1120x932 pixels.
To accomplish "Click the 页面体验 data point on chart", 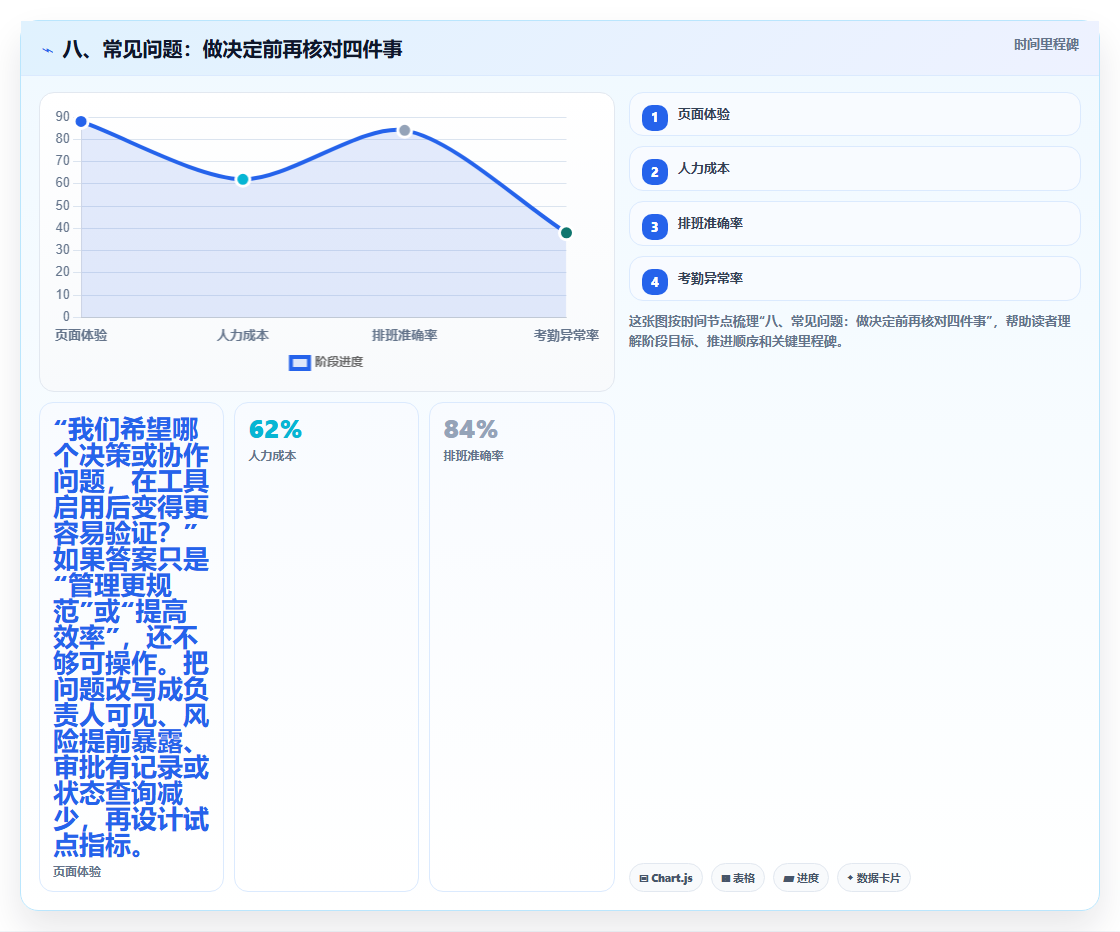I will [x=81, y=121].
